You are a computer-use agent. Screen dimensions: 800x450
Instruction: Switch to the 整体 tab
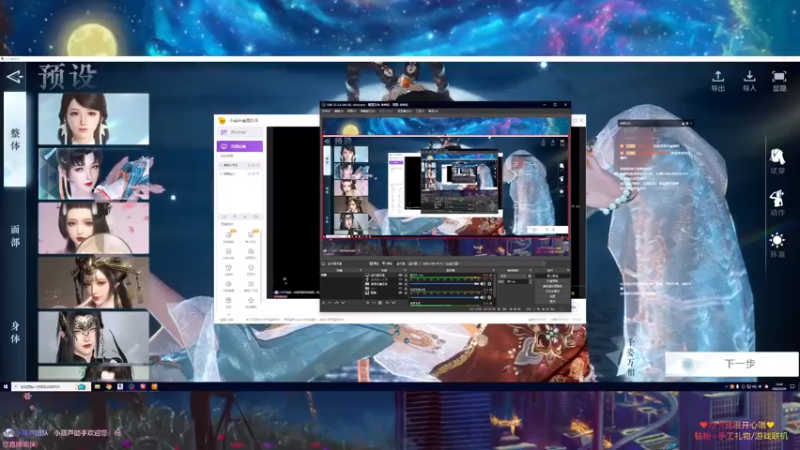(x=15, y=139)
